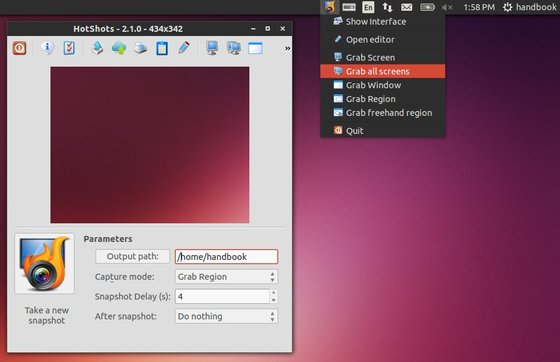Choose Grab freehand region menu entry
Image resolution: width=560 pixels, height=362 pixels.
coord(382,113)
